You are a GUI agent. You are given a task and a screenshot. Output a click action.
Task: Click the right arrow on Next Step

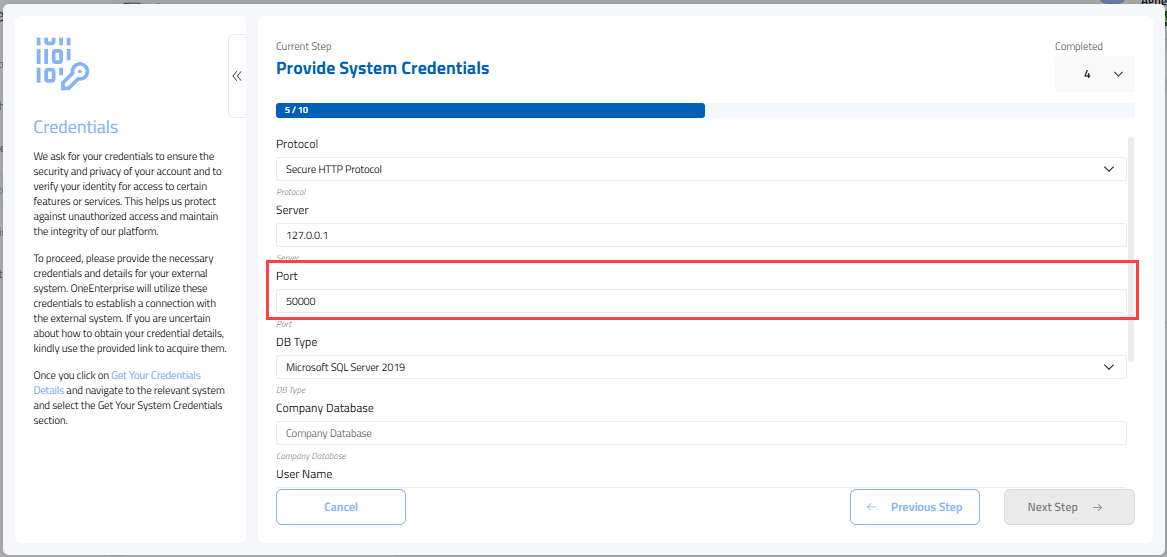click(x=1097, y=507)
